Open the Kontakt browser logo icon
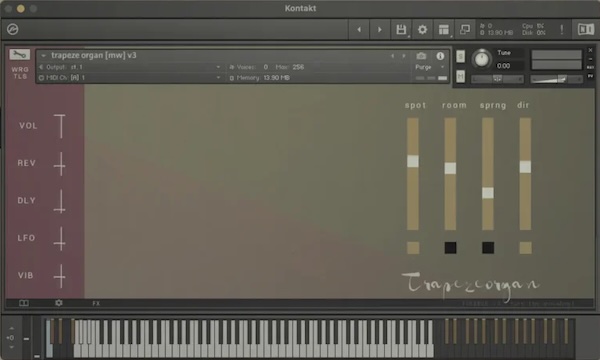This screenshot has width=600, height=360. point(13,29)
